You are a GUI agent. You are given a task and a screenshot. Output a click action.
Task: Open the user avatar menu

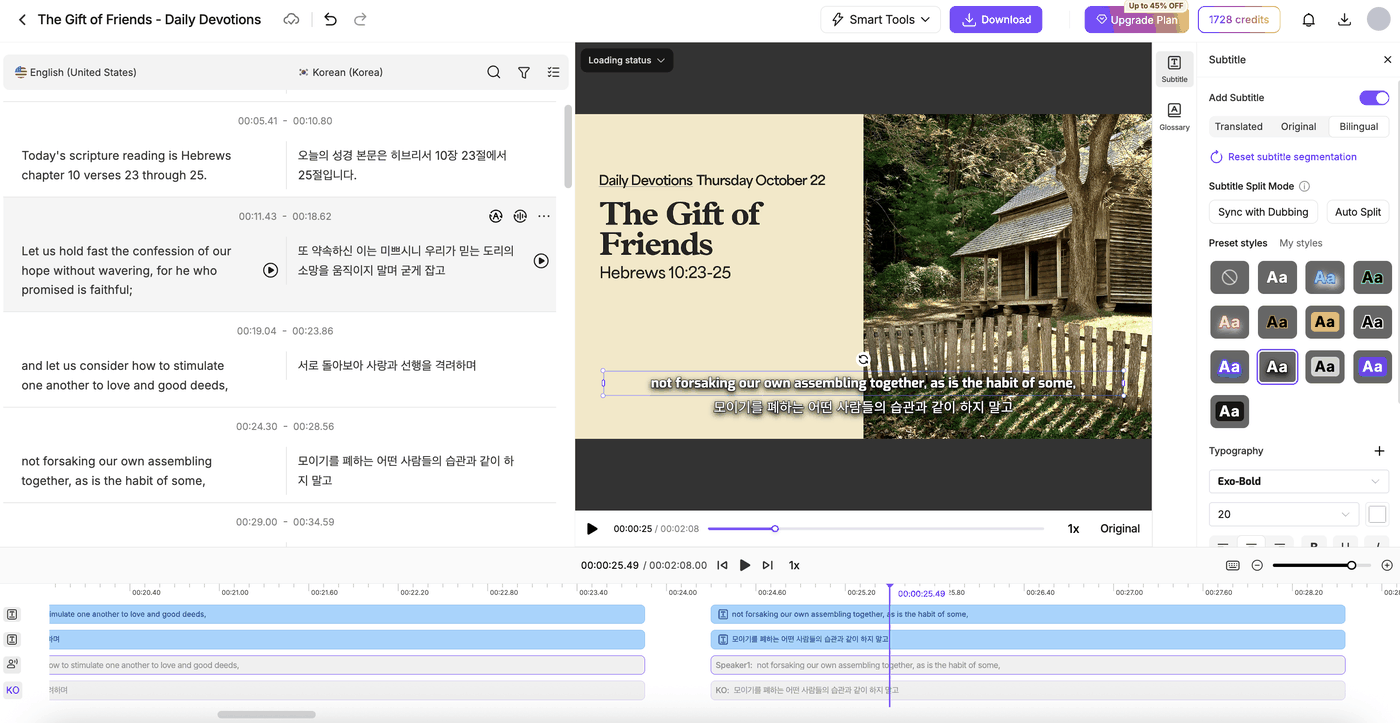[x=1378, y=19]
